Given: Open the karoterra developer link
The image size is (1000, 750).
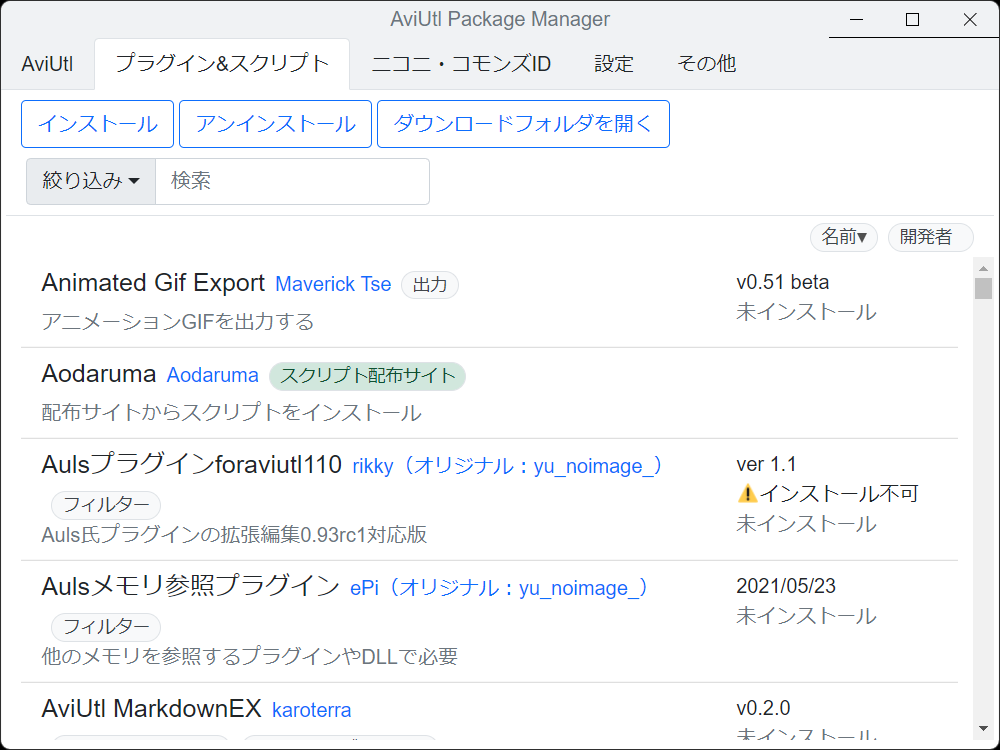Looking at the screenshot, I should pos(311,710).
